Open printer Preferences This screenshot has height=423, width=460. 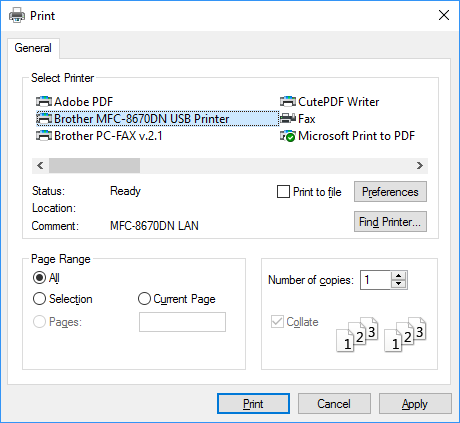[x=390, y=192]
